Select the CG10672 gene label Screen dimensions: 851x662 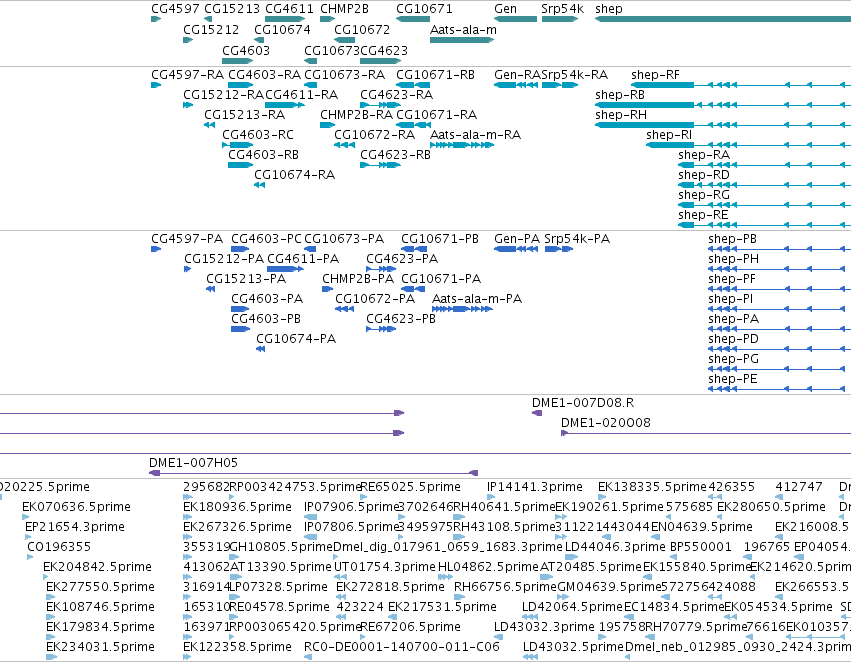point(362,29)
